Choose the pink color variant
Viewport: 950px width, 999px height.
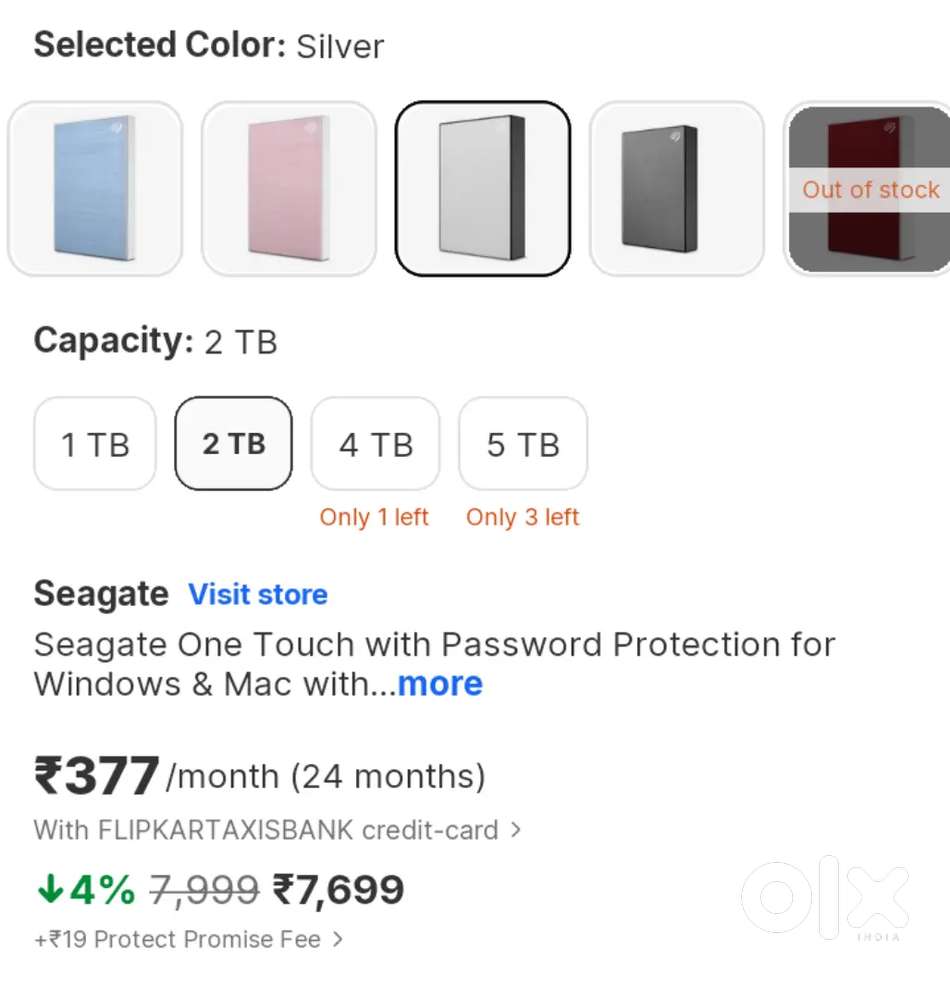pyautogui.click(x=289, y=188)
